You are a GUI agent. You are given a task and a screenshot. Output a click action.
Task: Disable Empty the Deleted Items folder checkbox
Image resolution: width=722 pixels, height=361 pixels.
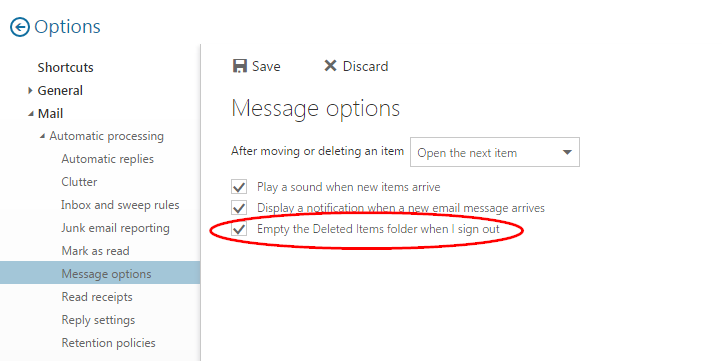point(239,229)
